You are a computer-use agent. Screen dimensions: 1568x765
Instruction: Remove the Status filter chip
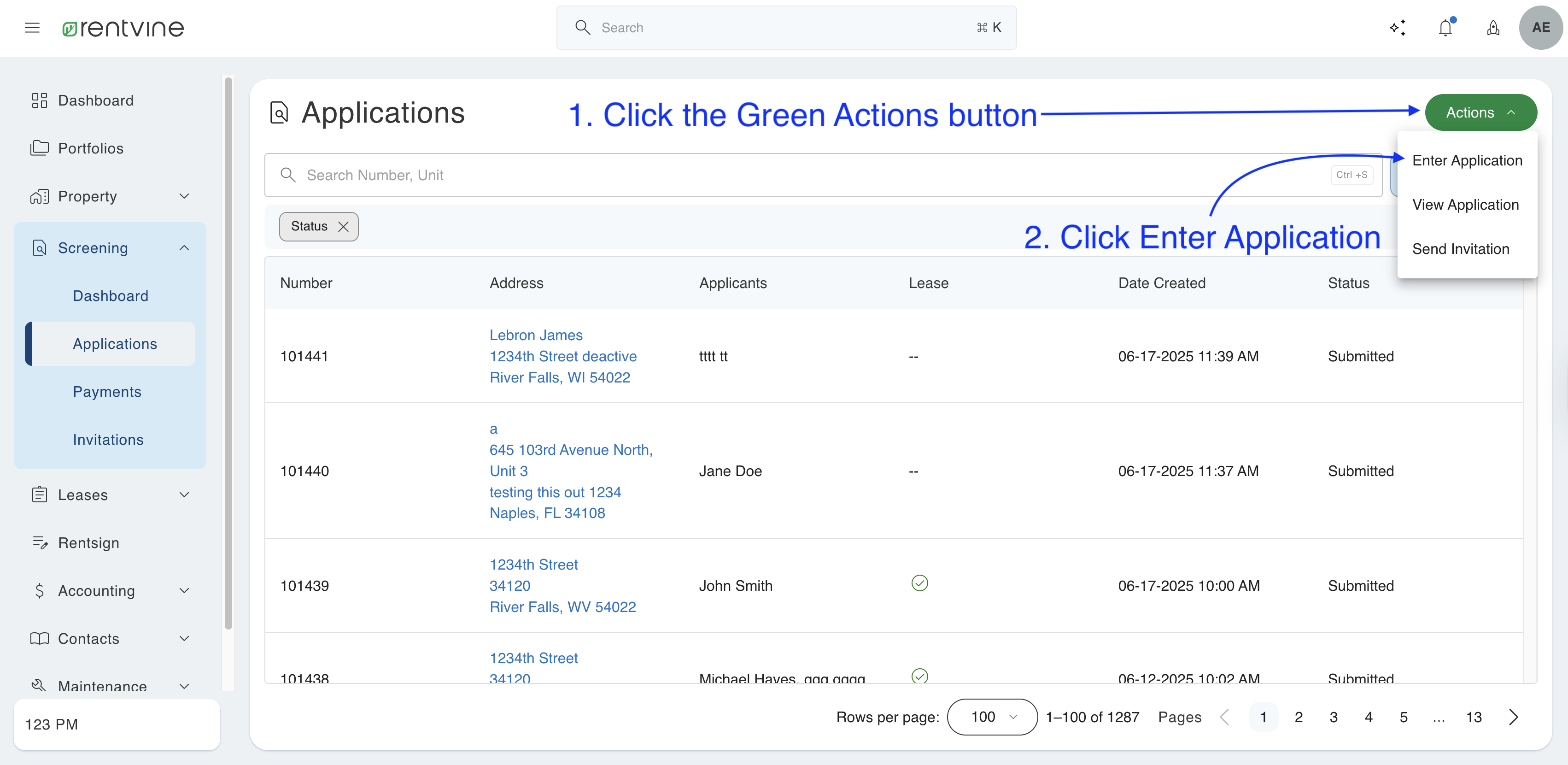click(x=343, y=227)
